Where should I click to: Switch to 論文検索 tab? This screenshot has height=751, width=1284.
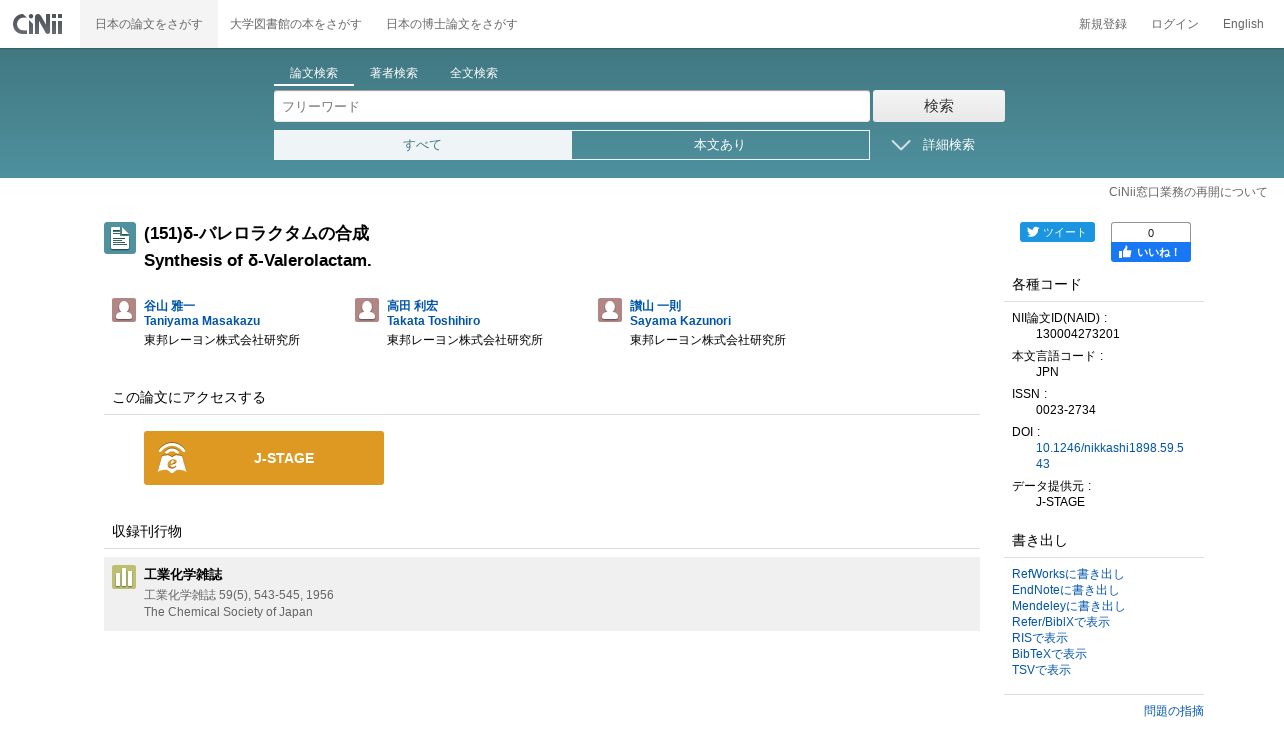314,74
